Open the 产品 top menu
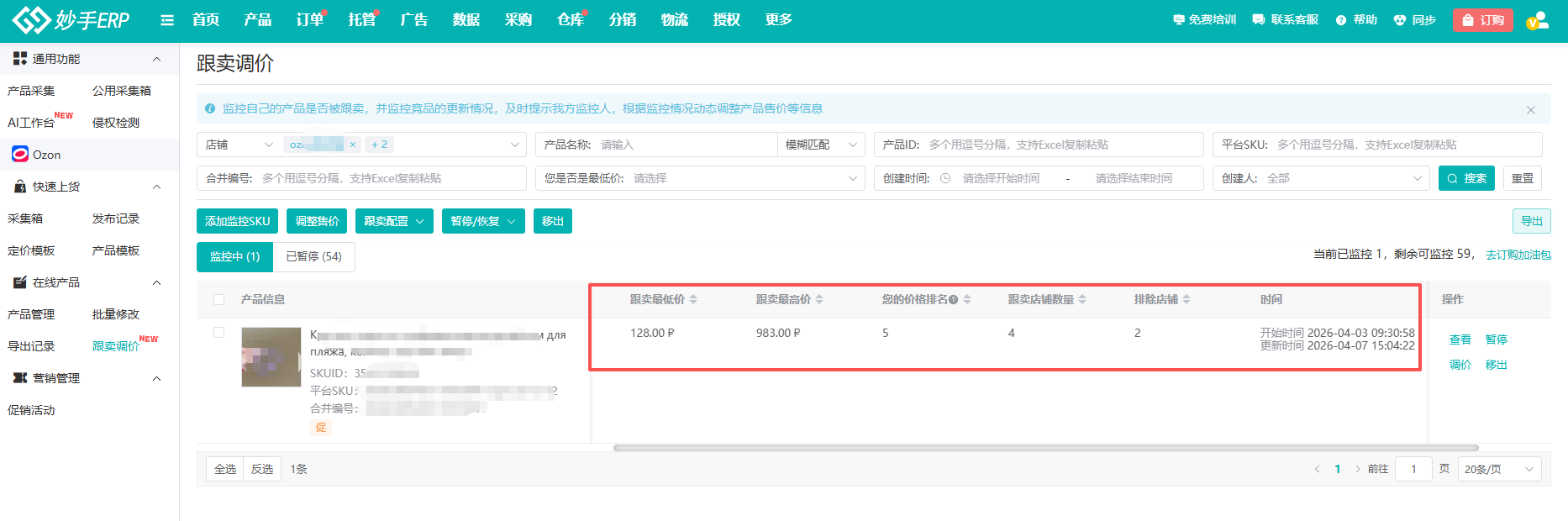This screenshot has height=521, width=1568. tap(258, 20)
